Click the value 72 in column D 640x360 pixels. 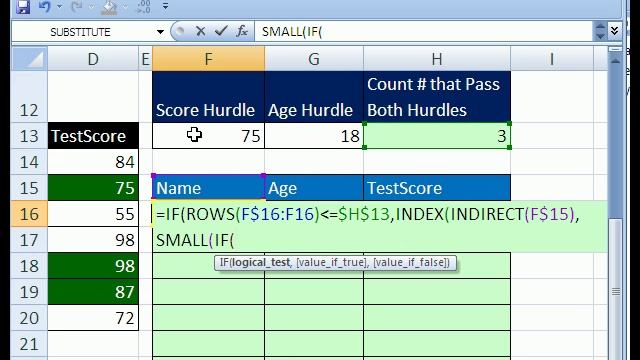click(93, 318)
